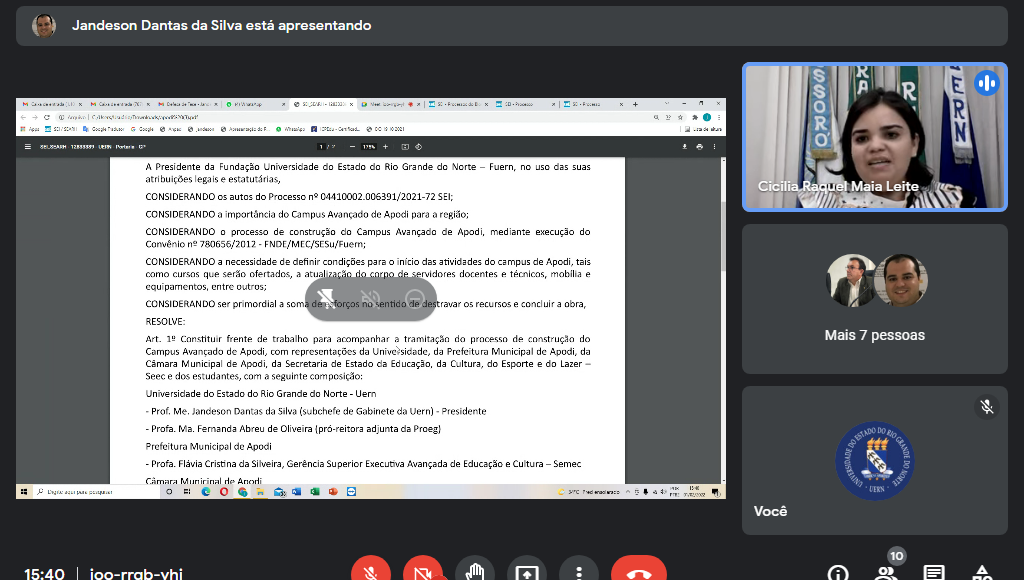Open File Explorer from the shared taskbar

pos(260,492)
